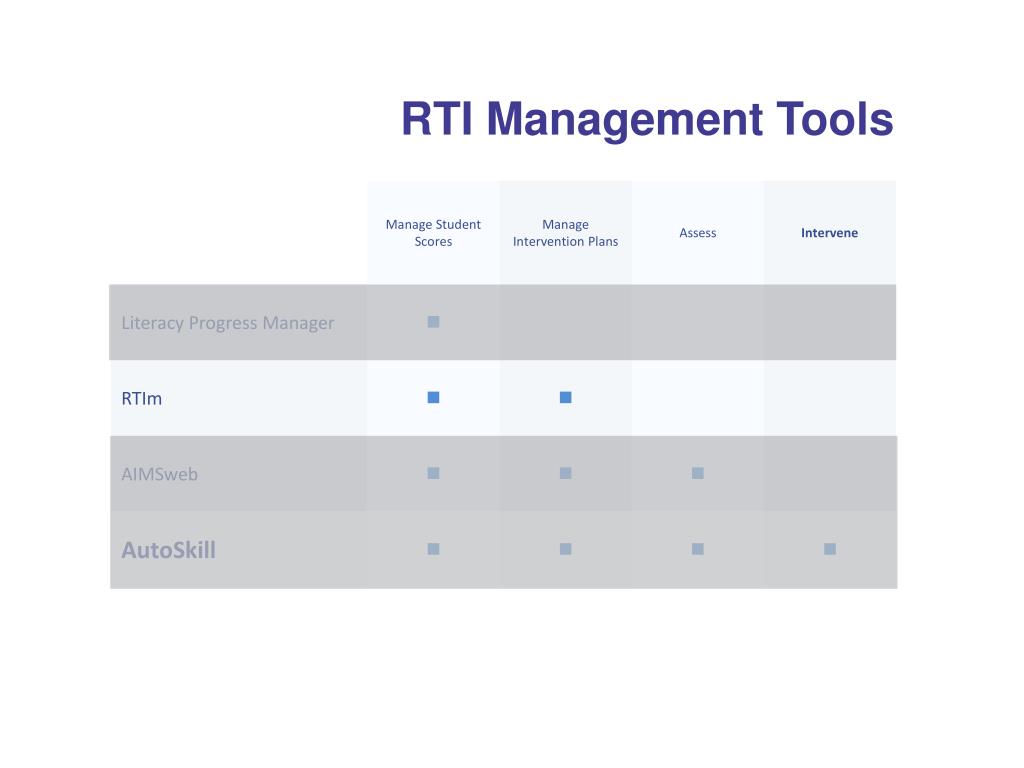This screenshot has width=1024, height=768.
Task: Click Literacy Progress Manager's Manage Student Scores marker
Action: point(433,321)
